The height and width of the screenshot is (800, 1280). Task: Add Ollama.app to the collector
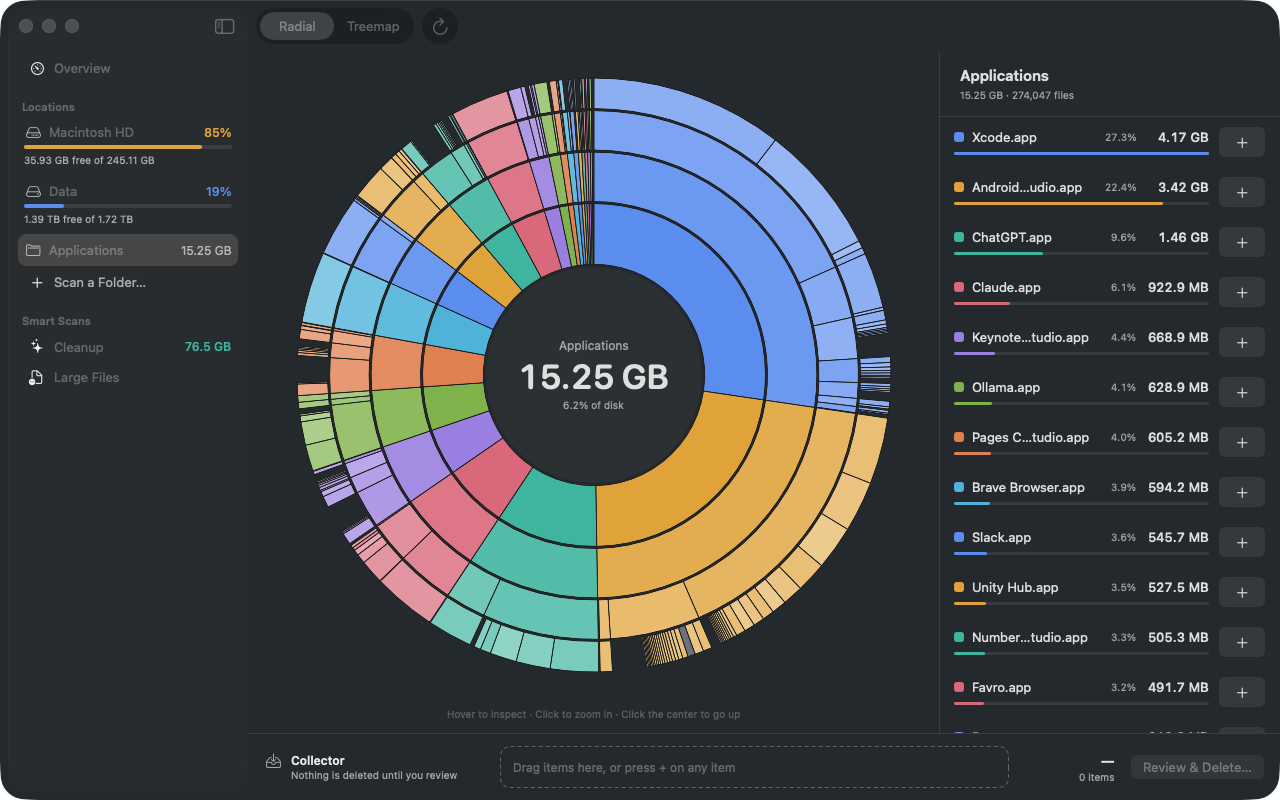(1242, 393)
